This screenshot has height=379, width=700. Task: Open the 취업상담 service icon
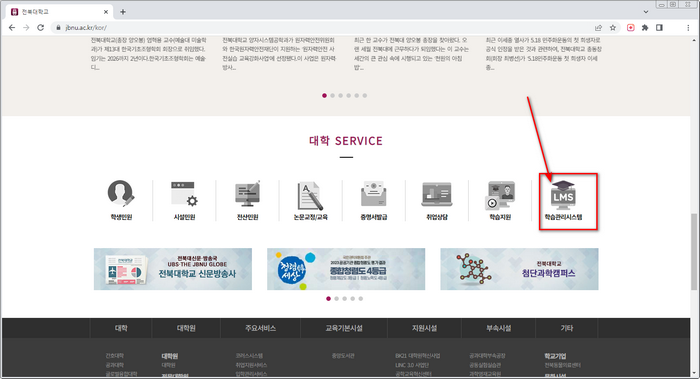click(437, 200)
